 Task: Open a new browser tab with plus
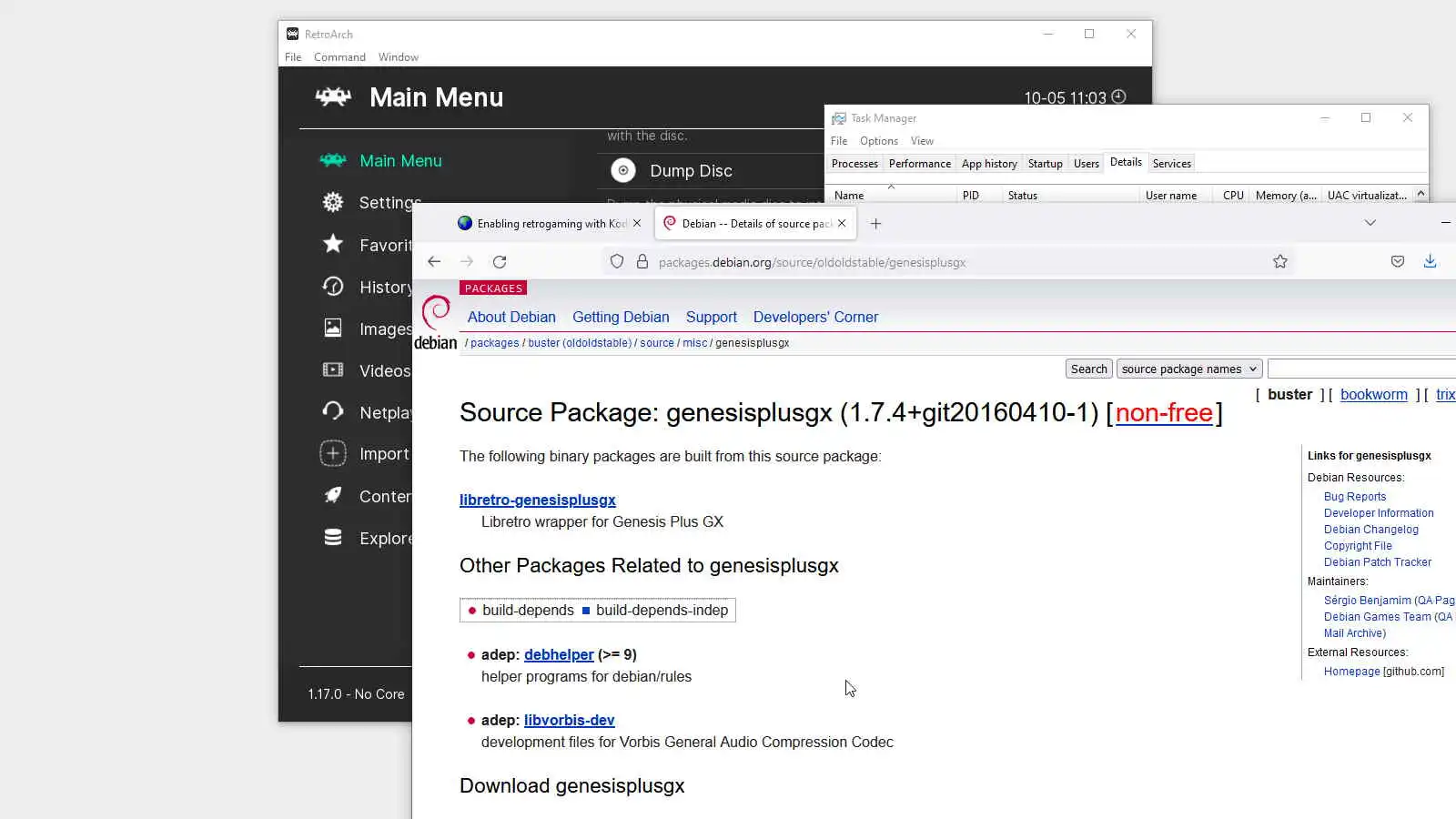[x=875, y=224]
